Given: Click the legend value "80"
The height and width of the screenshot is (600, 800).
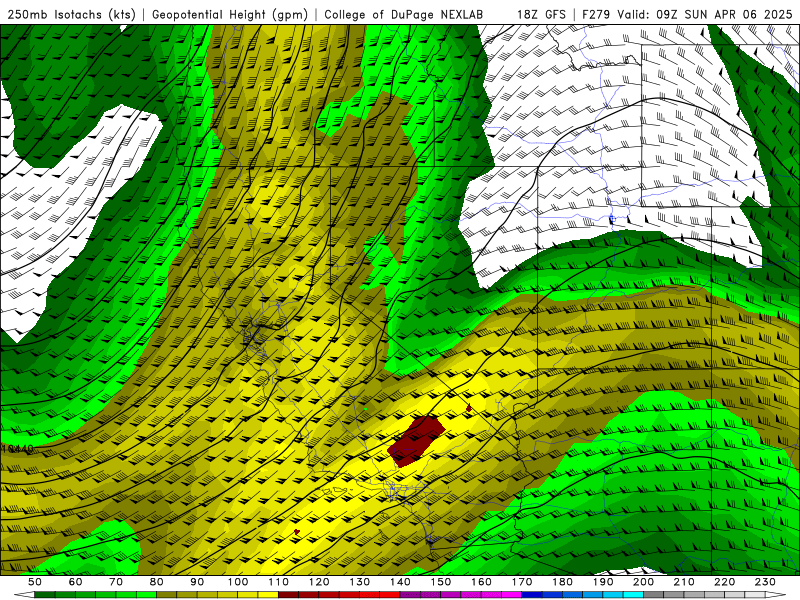Looking at the screenshot, I should coord(157,582).
